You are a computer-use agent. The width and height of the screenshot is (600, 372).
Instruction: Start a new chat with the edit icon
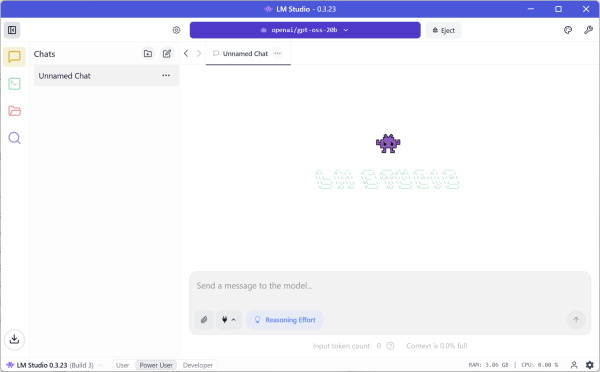[x=167, y=54]
